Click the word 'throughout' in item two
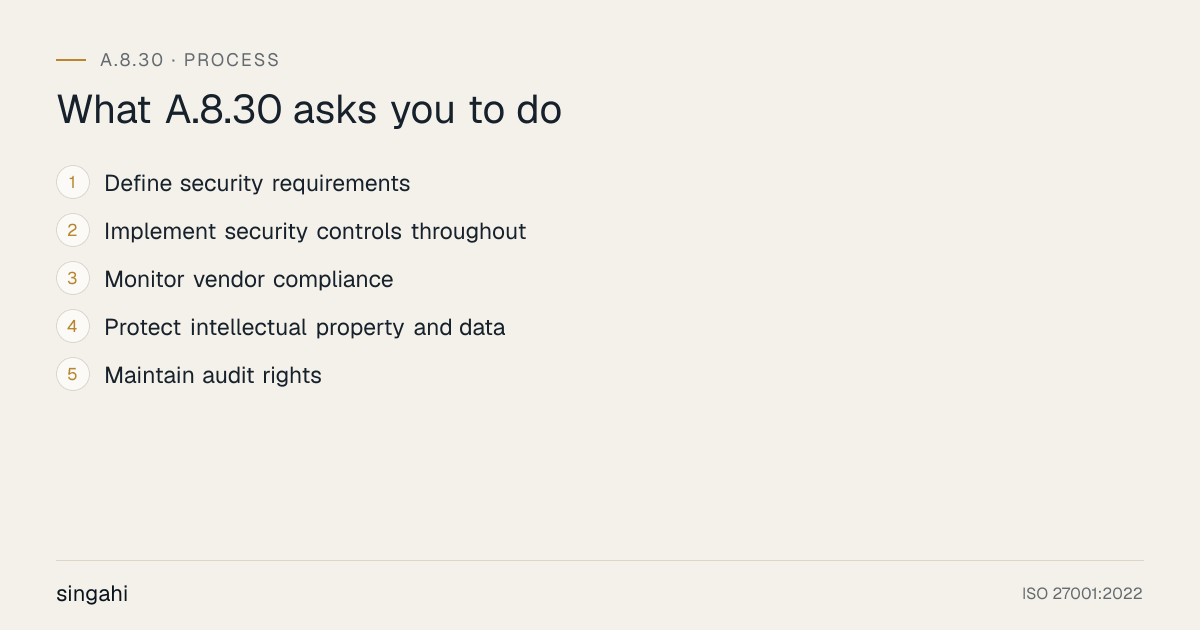Viewport: 1200px width, 630px height. (468, 232)
